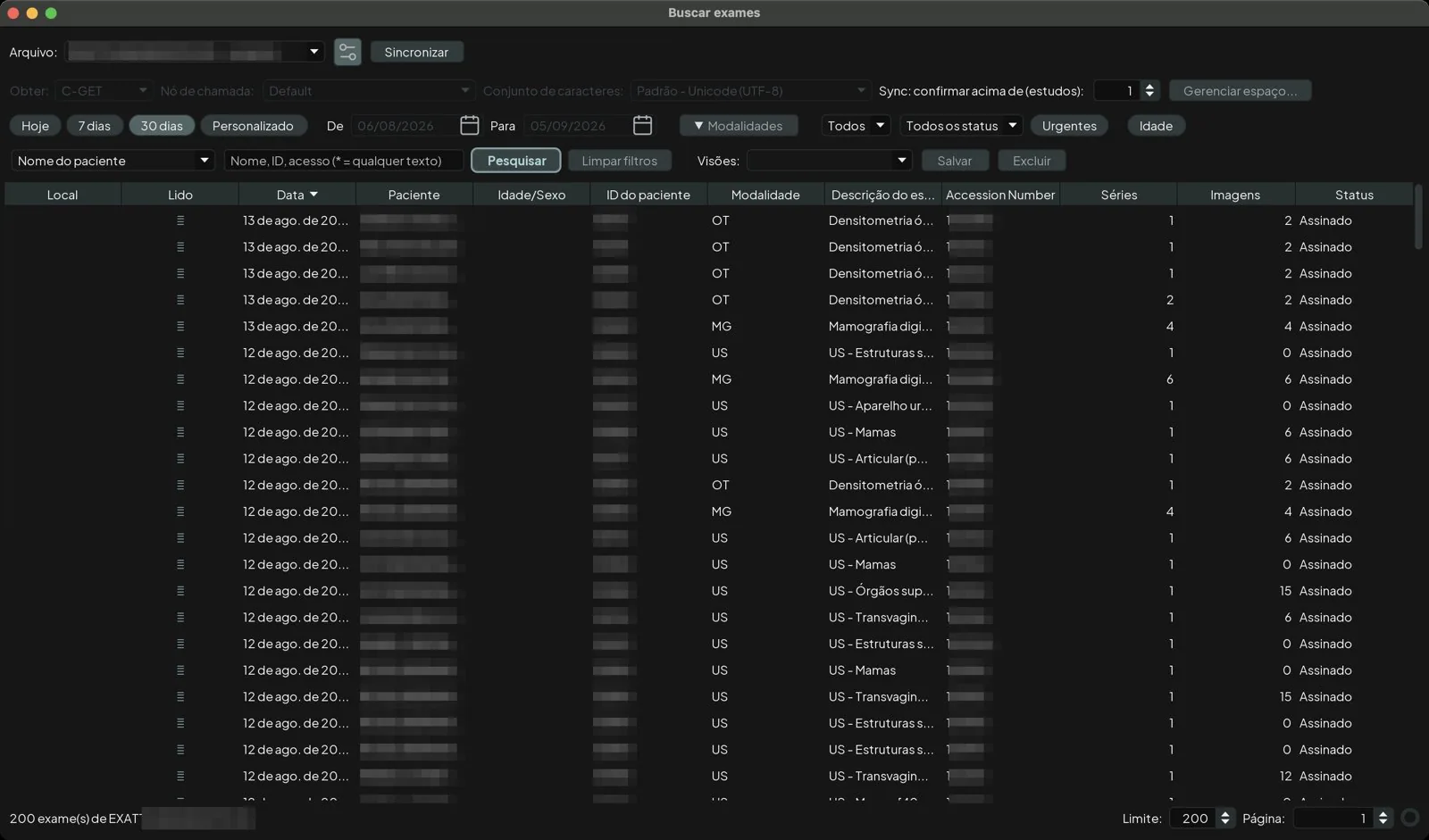Adjust the Página stepper arrows
The width and height of the screenshot is (1429, 840).
1383,818
